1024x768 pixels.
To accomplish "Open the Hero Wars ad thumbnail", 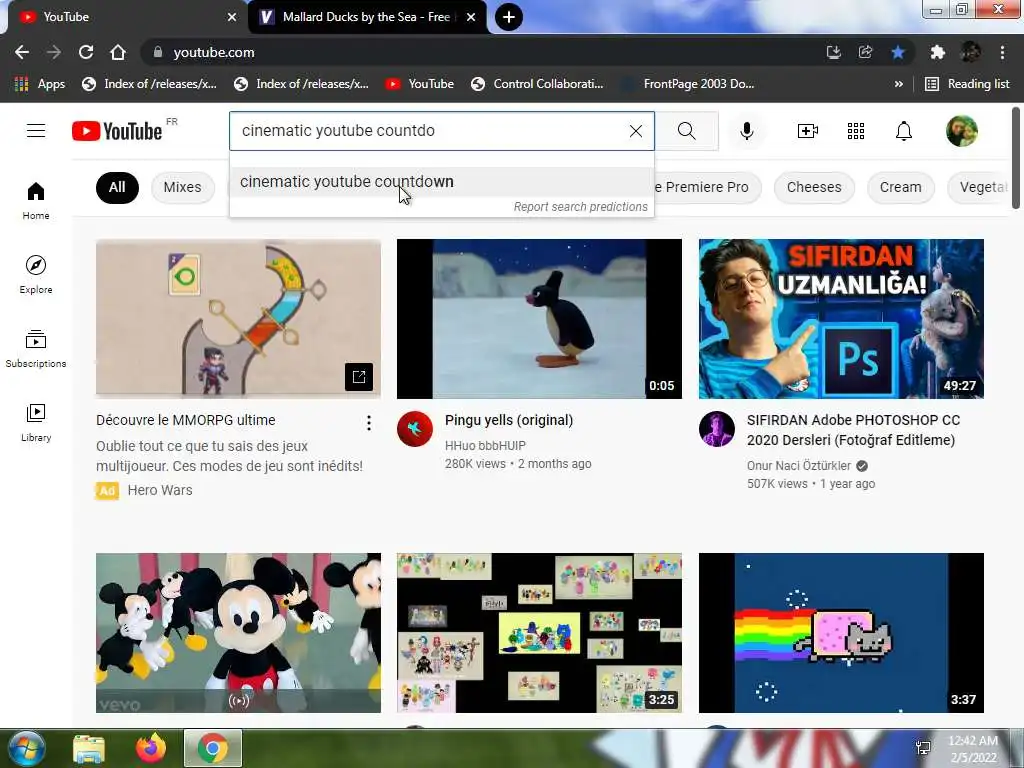I will tap(238, 319).
